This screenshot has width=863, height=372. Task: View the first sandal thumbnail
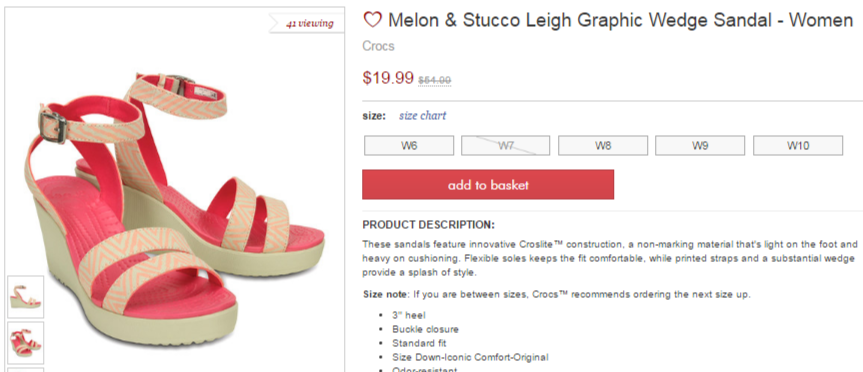click(x=25, y=297)
